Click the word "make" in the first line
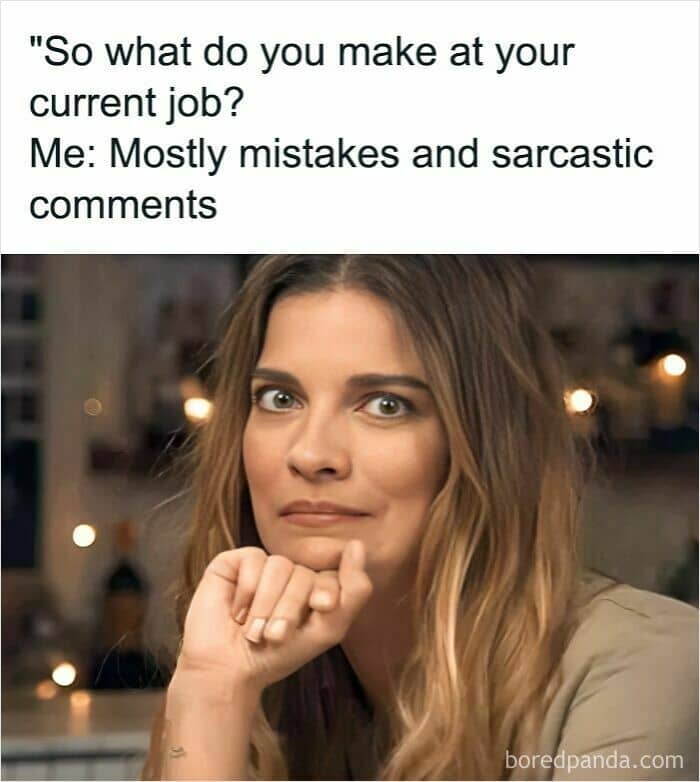This screenshot has width=700, height=782. point(388,52)
